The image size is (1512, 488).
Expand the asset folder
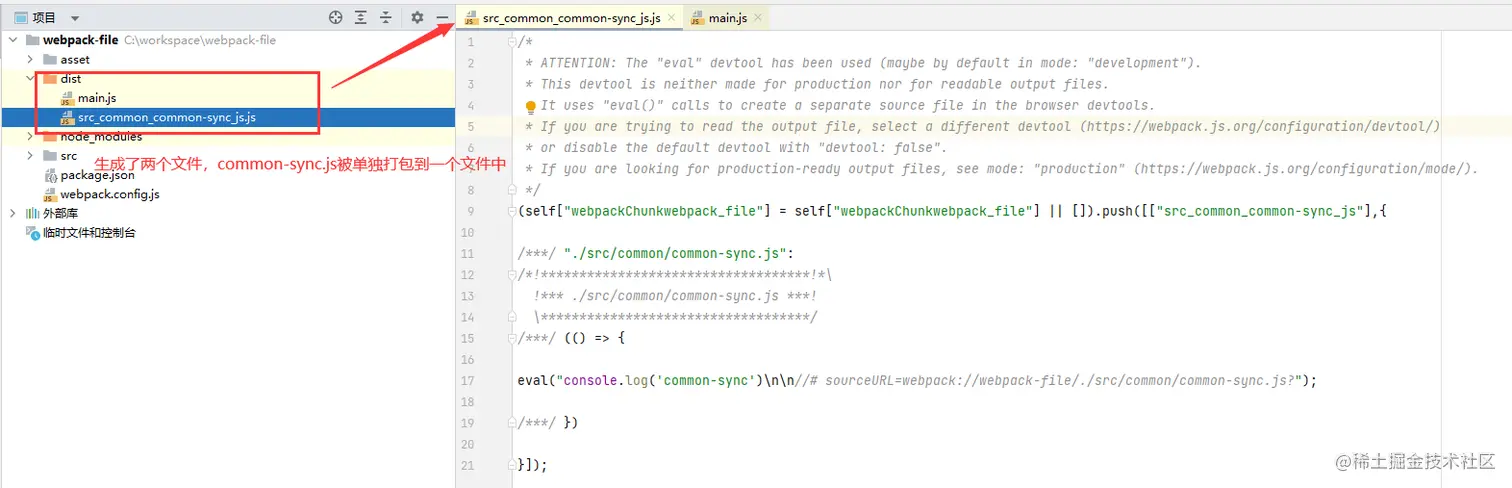pyautogui.click(x=30, y=60)
